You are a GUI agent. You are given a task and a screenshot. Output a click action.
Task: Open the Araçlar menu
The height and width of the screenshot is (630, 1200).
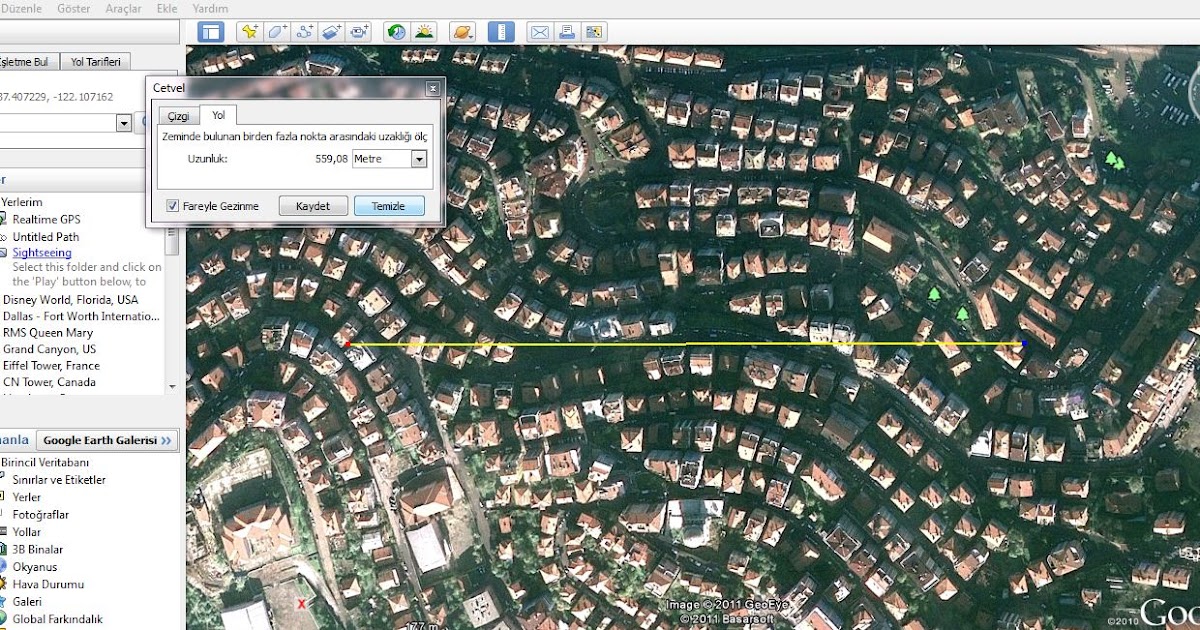pos(123,8)
